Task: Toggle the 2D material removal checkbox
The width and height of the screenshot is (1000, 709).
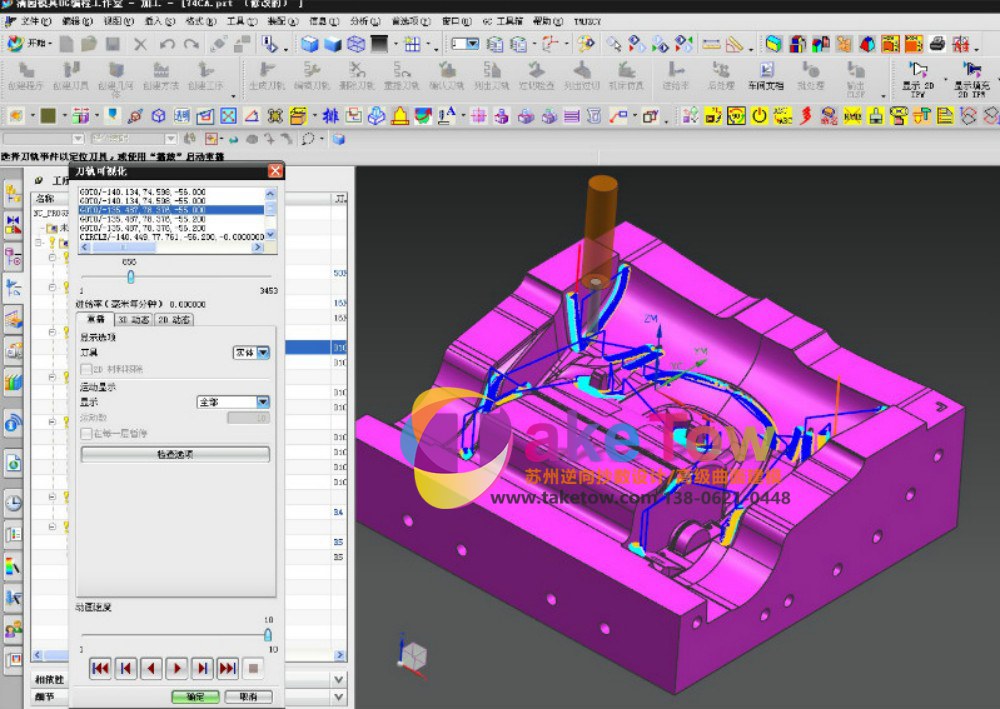Action: [x=86, y=369]
